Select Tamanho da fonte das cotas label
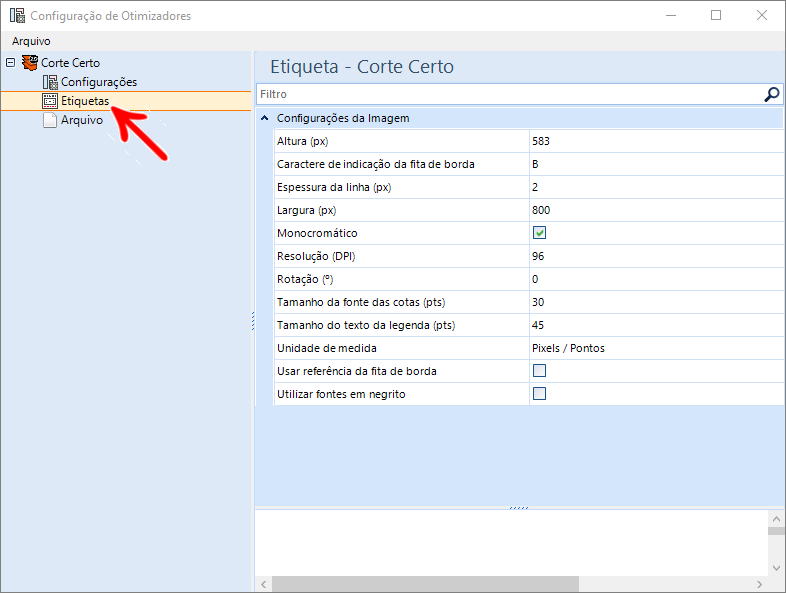Image resolution: width=786 pixels, height=593 pixels. tap(361, 303)
